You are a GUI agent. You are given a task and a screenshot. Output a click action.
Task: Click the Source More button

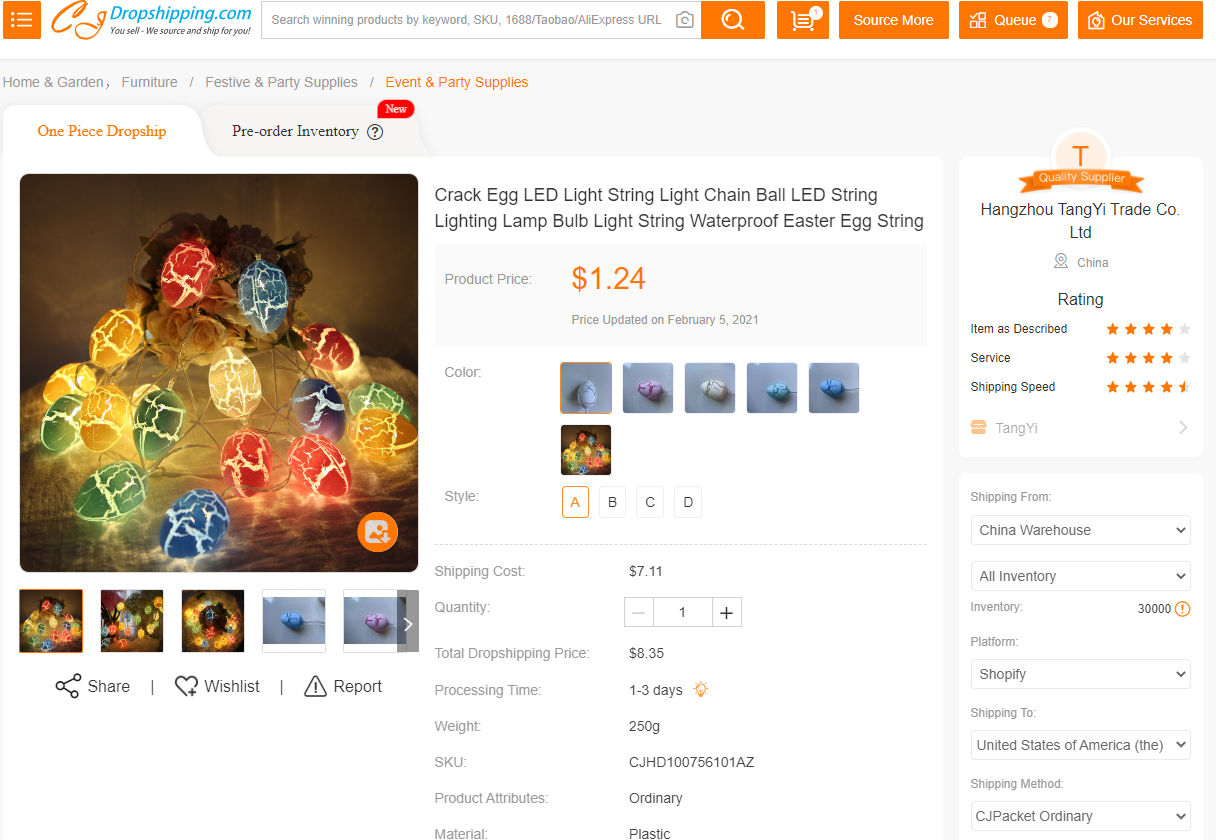click(893, 20)
